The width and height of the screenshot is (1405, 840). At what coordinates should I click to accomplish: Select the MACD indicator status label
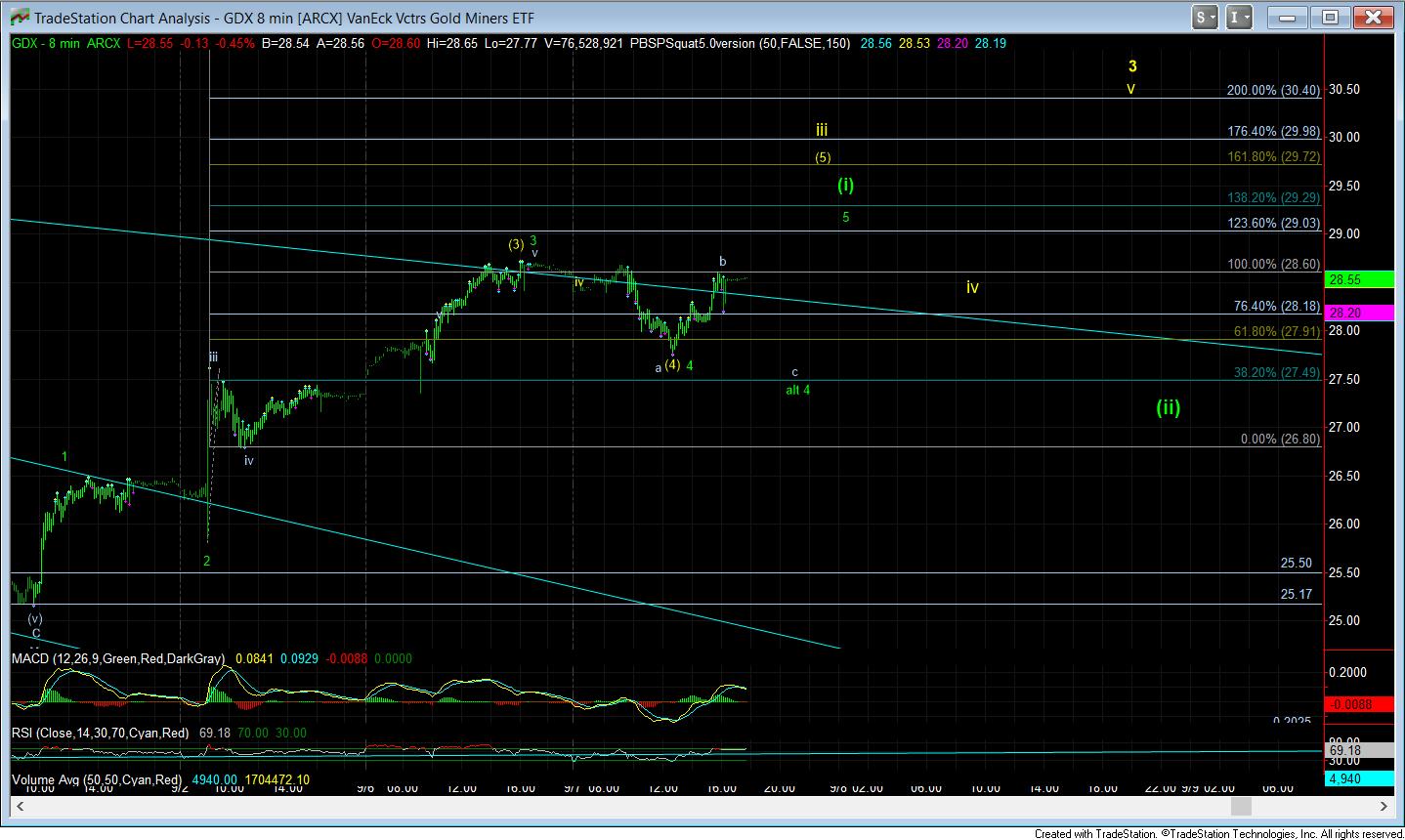pyautogui.click(x=117, y=659)
